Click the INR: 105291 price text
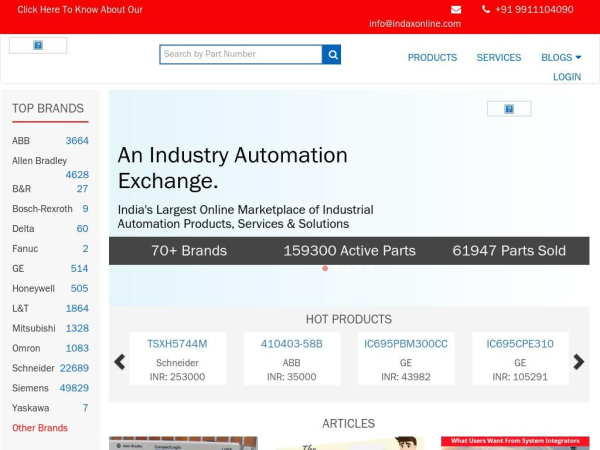The image size is (600, 450). coord(520,377)
